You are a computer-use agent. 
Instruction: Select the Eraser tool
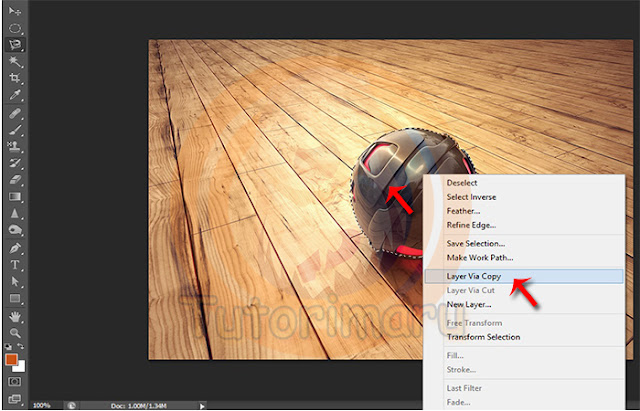tap(15, 180)
